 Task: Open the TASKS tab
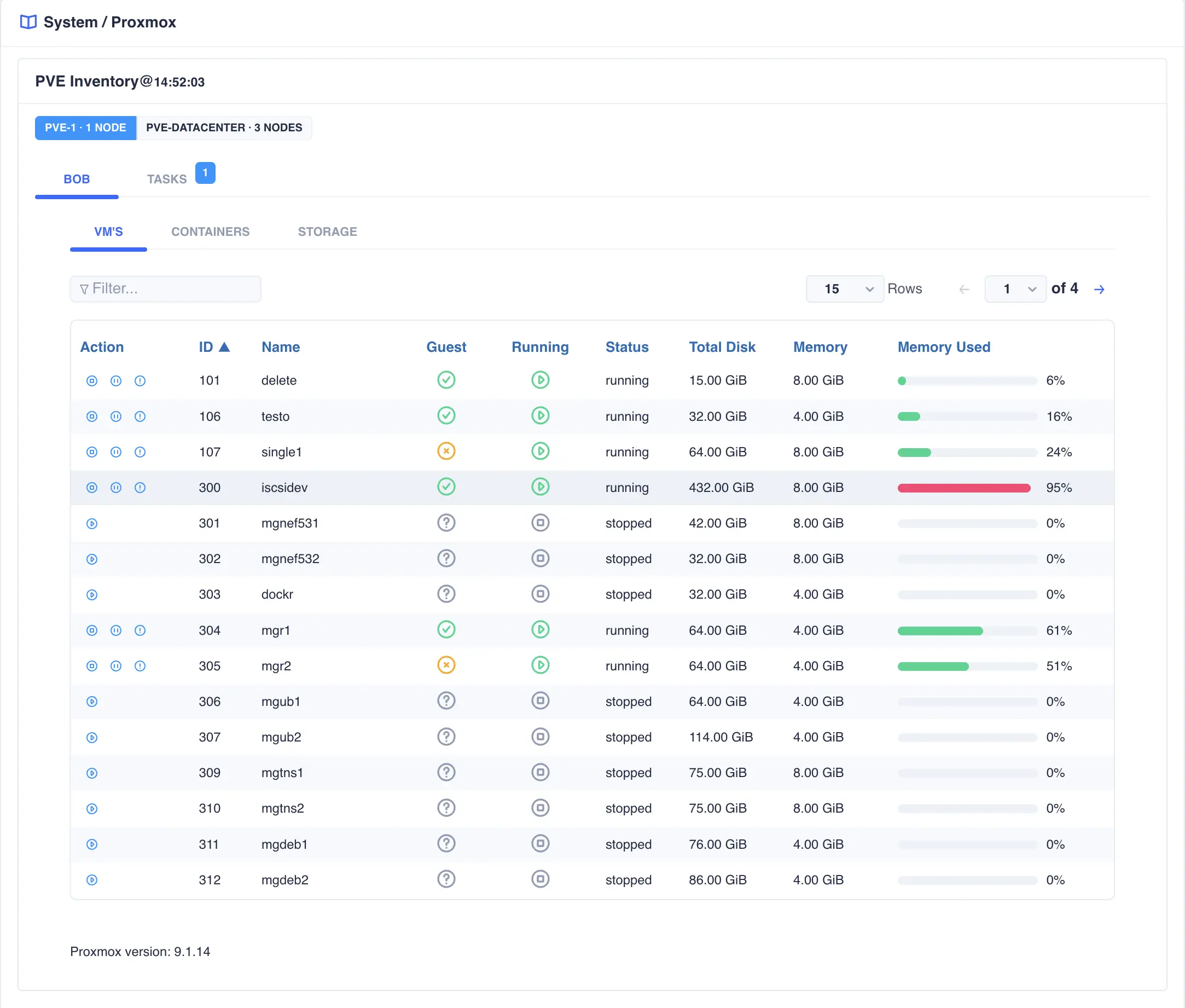click(x=167, y=179)
